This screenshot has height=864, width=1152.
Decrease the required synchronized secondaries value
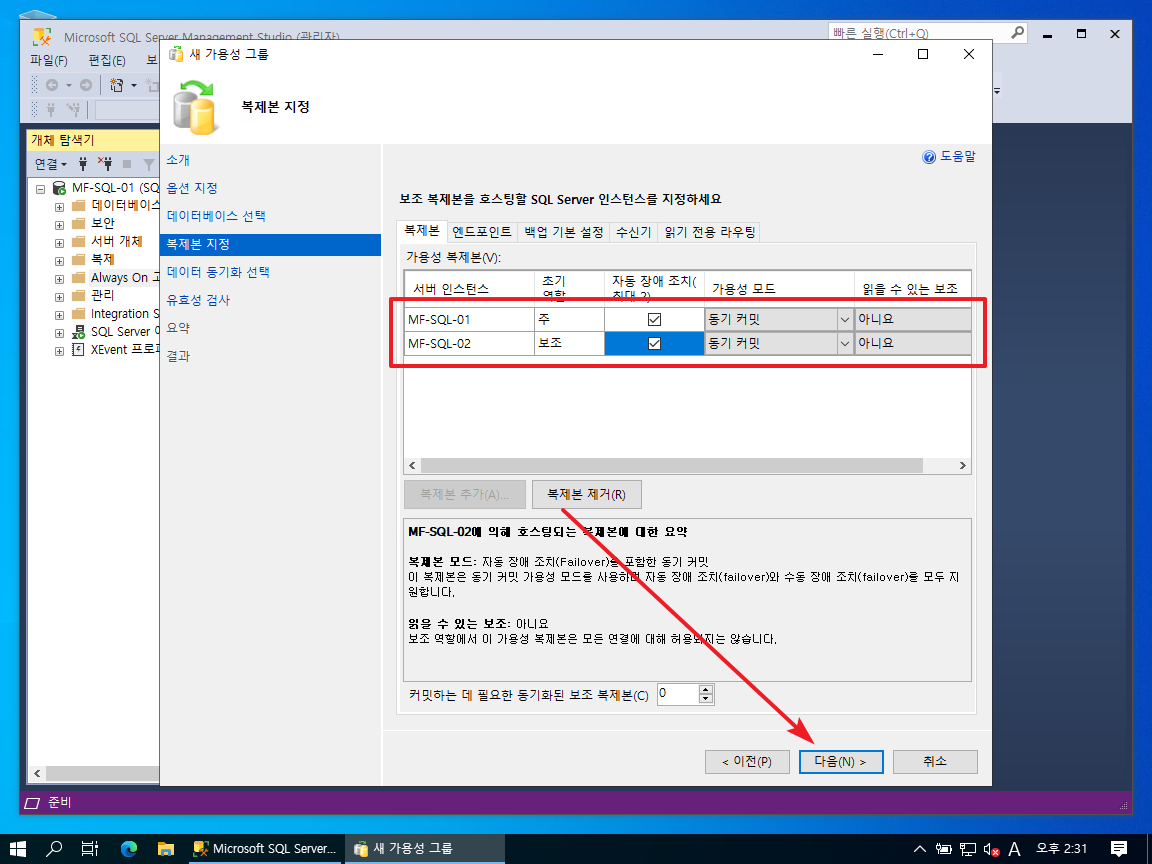click(x=706, y=699)
